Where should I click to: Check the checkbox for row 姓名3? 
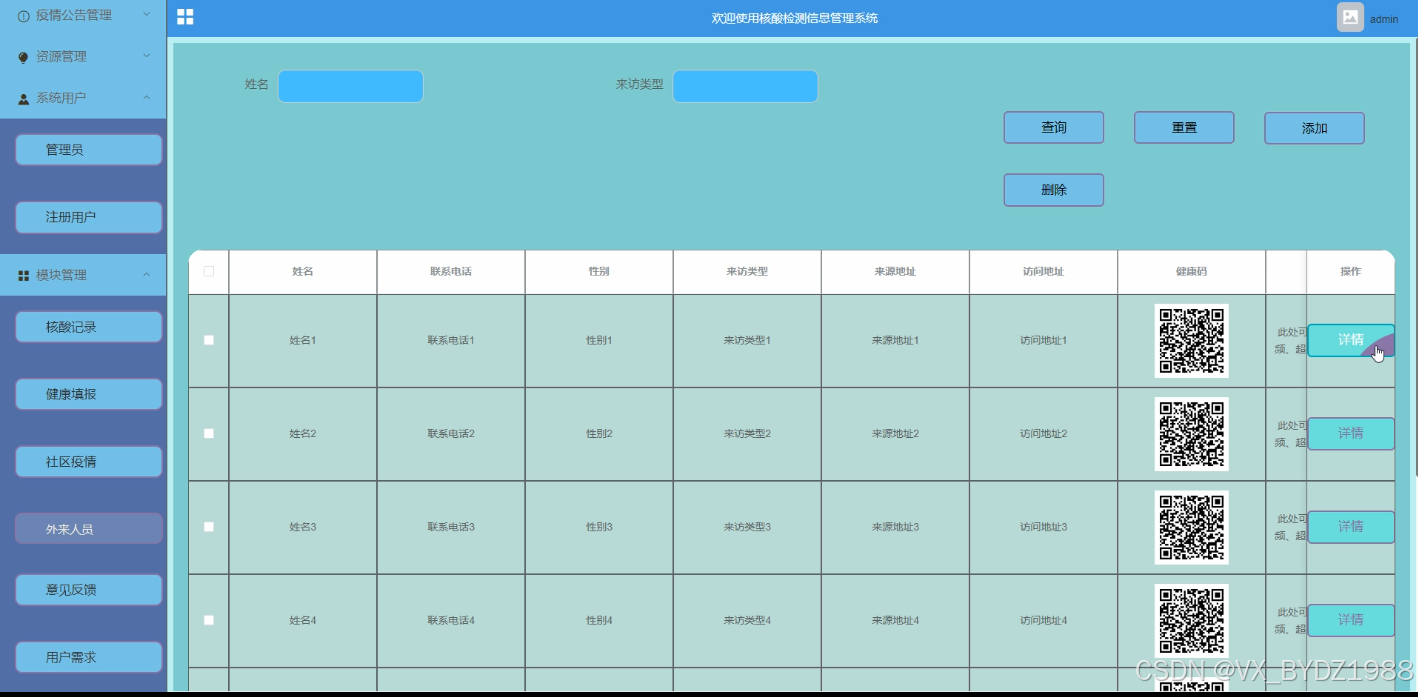click(x=209, y=526)
